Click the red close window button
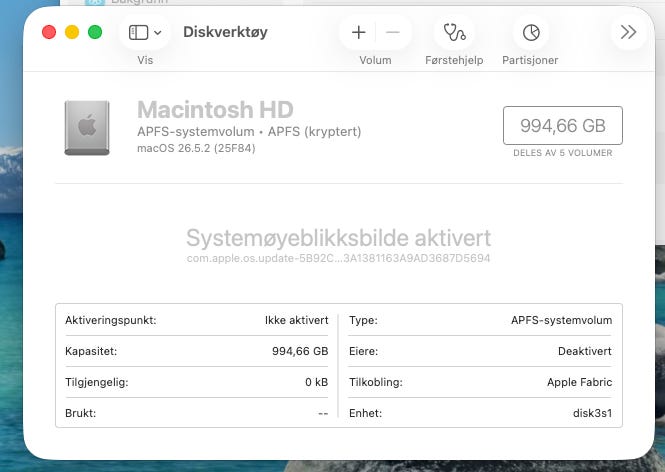The height and width of the screenshot is (472, 665). (49, 32)
